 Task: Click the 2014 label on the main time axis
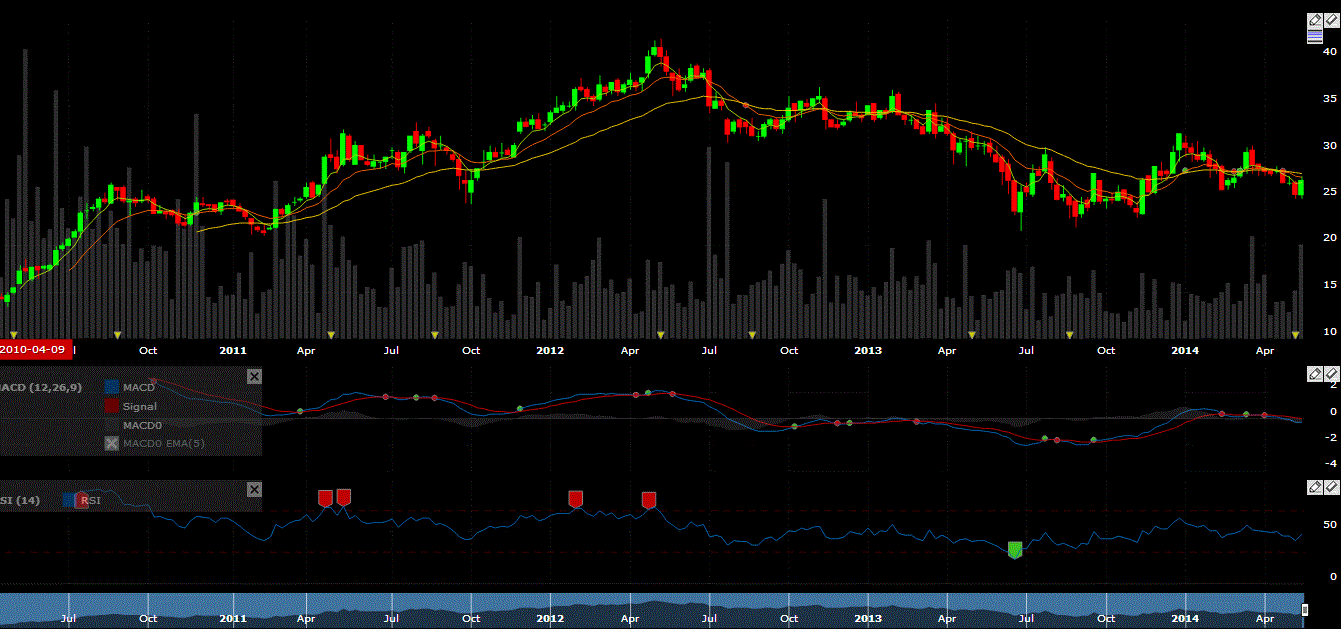coord(1185,350)
